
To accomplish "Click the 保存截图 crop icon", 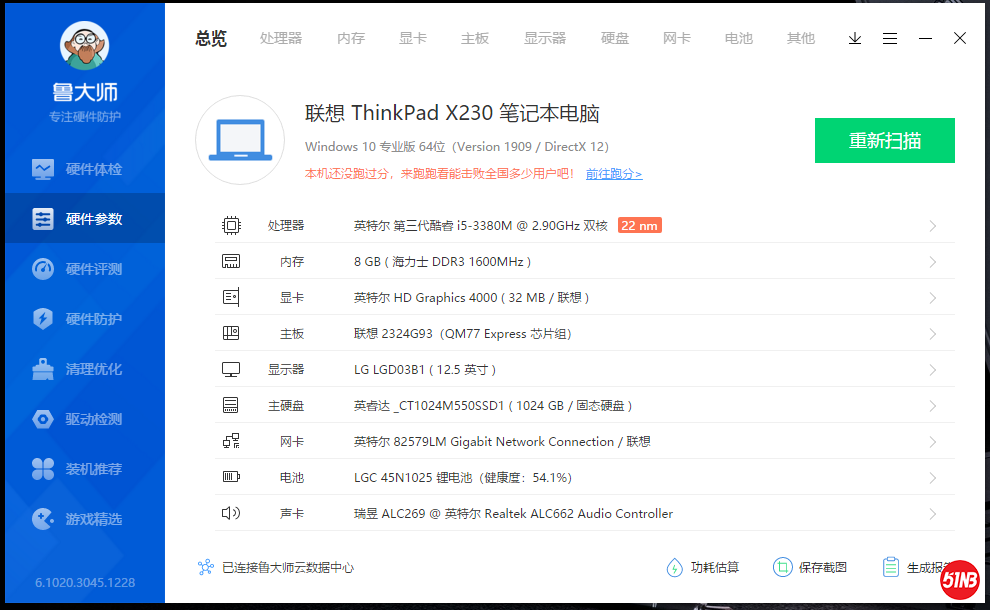I will [x=782, y=567].
